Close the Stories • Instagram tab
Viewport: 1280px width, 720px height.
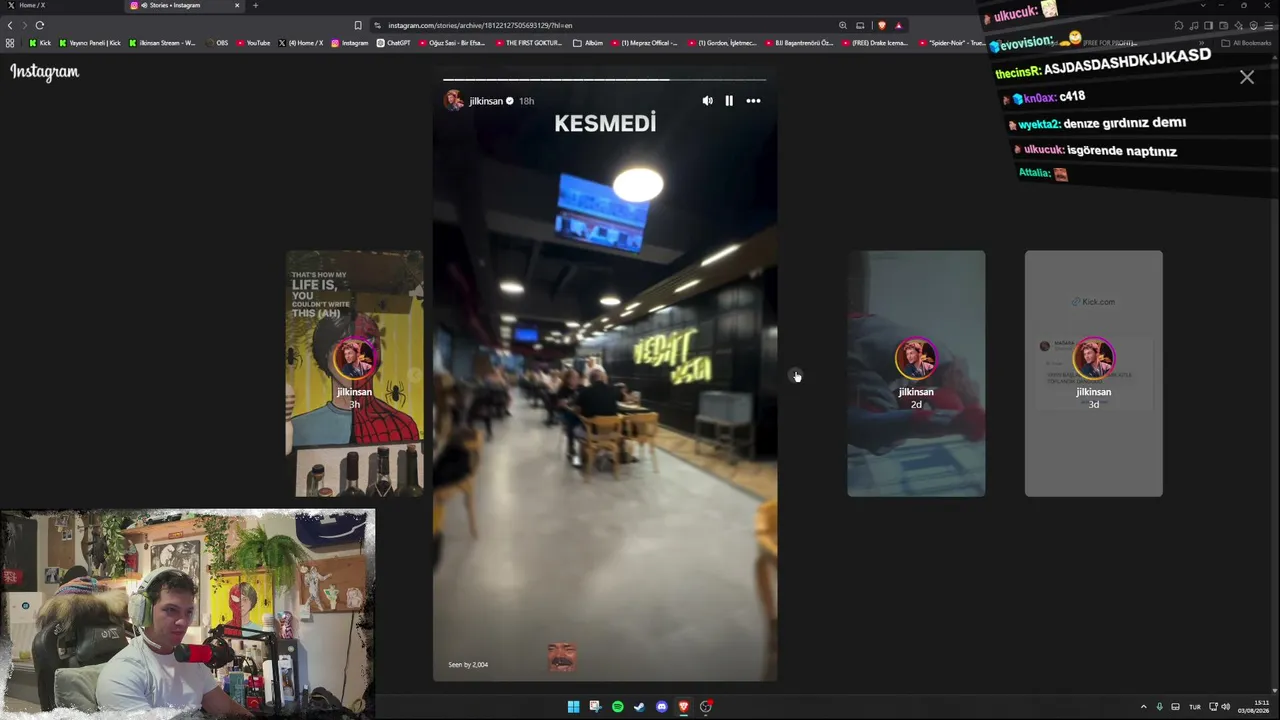coord(237,5)
